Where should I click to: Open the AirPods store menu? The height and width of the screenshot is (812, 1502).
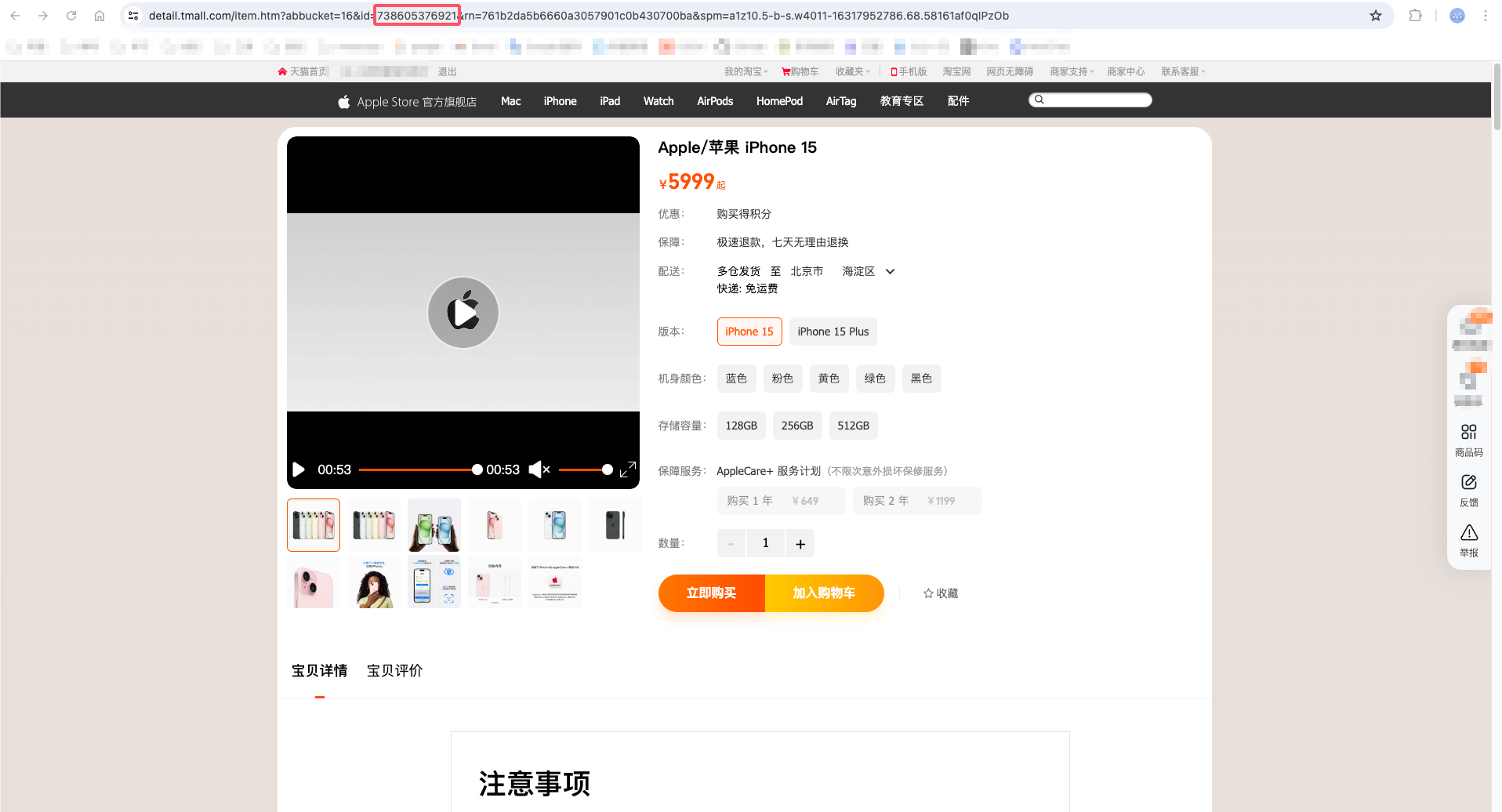(715, 101)
